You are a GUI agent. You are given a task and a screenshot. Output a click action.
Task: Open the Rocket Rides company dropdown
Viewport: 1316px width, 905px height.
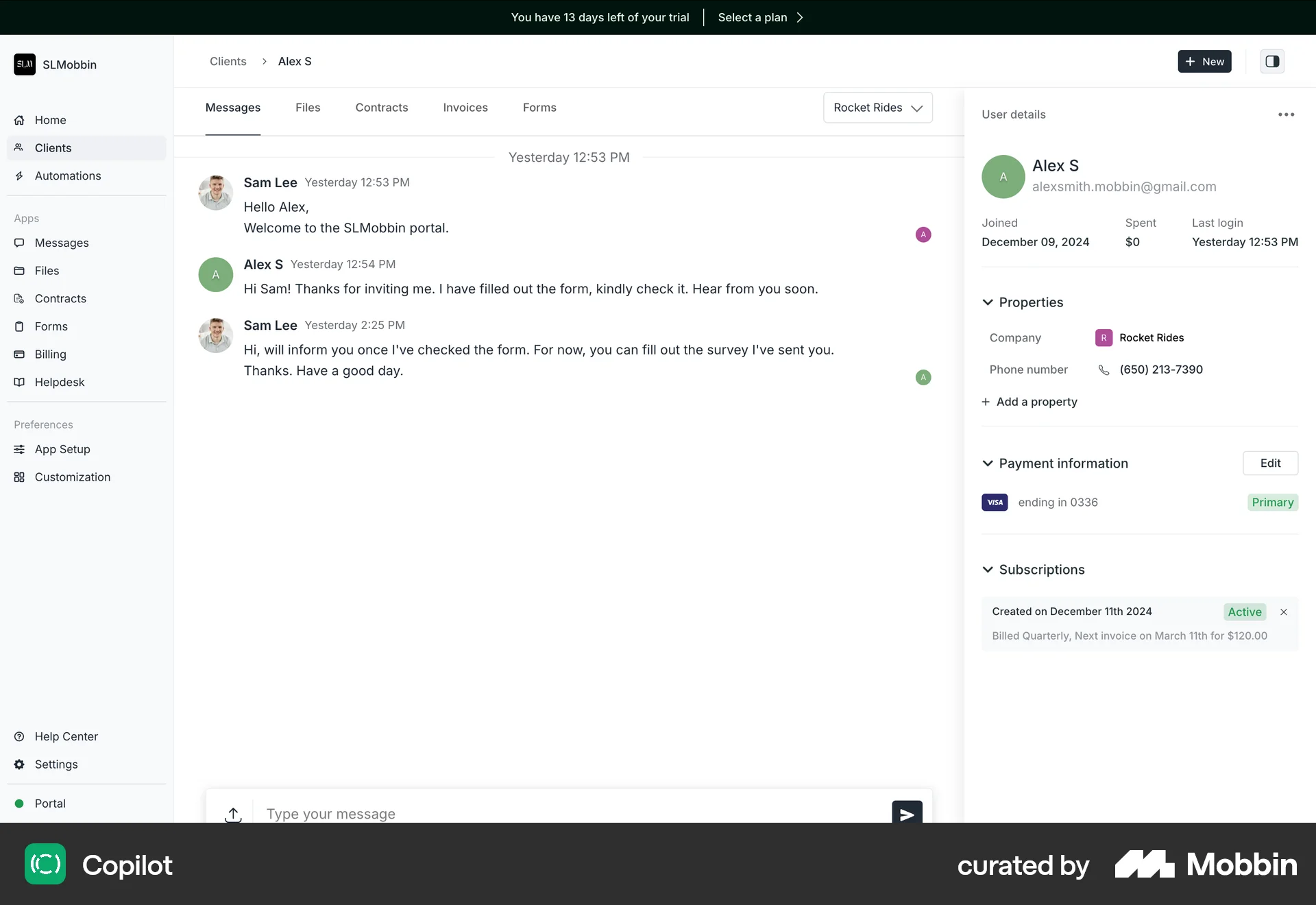coord(878,108)
